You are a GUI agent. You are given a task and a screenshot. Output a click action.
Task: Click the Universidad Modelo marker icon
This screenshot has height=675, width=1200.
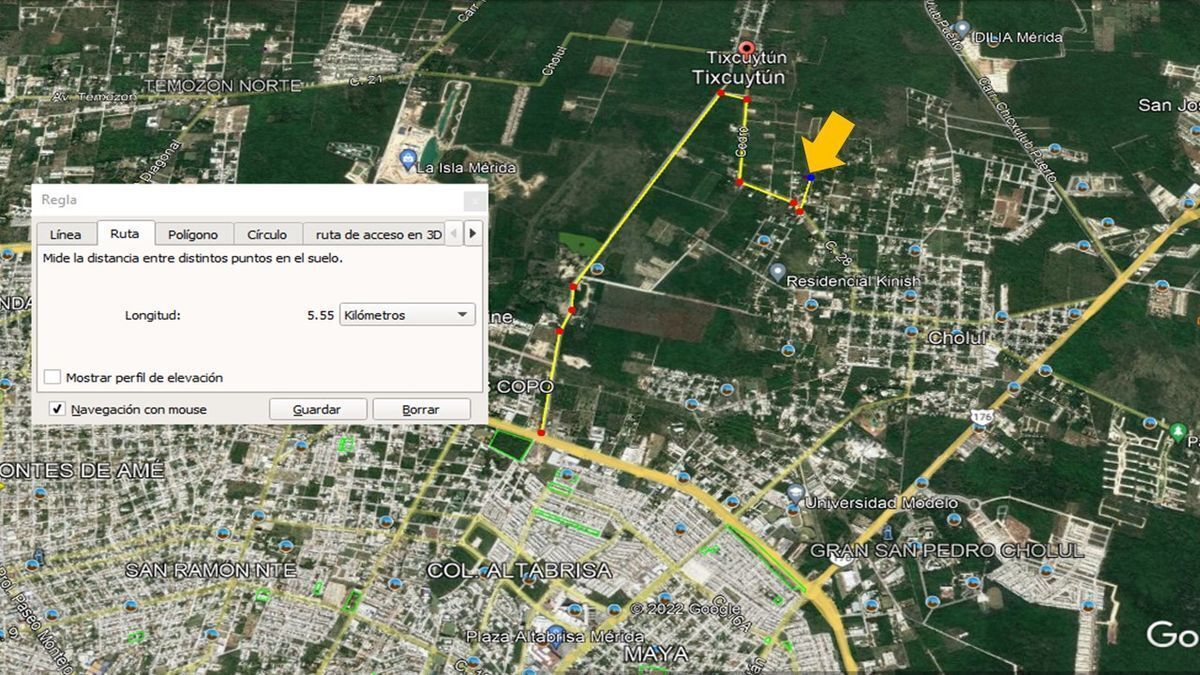click(795, 493)
